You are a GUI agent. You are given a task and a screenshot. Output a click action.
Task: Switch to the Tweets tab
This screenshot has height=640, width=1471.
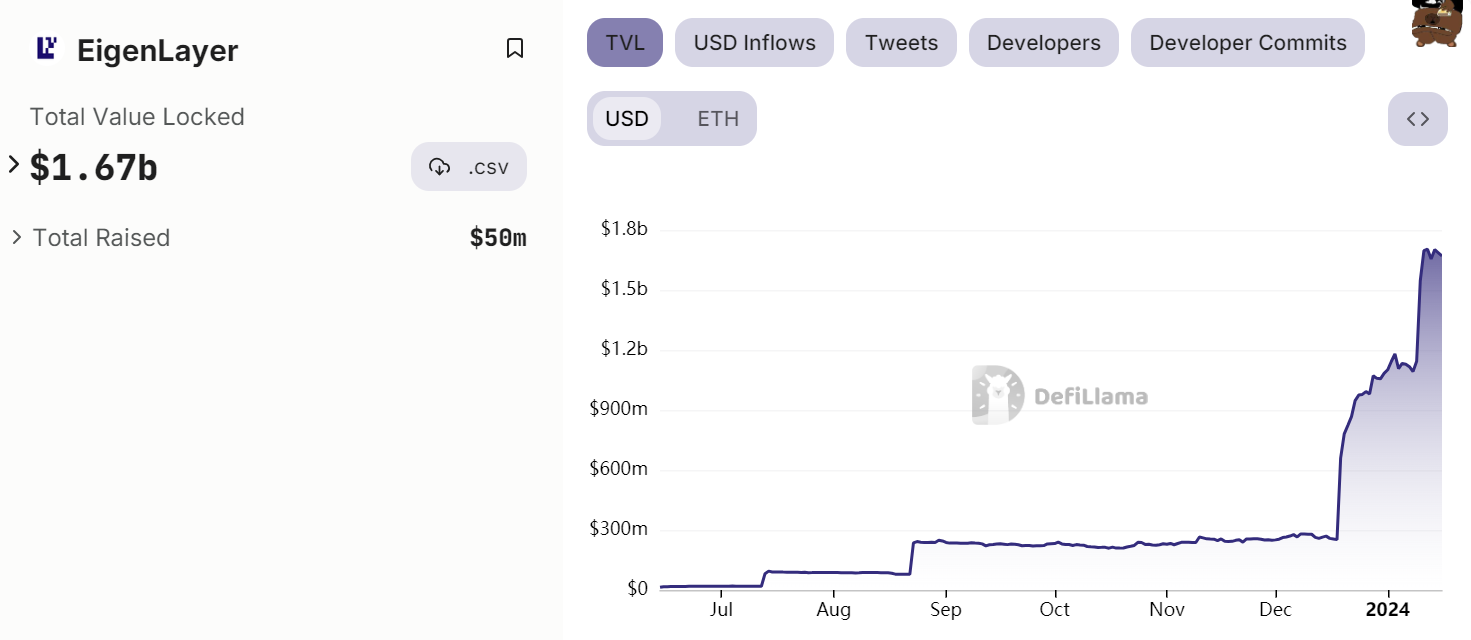pos(900,42)
